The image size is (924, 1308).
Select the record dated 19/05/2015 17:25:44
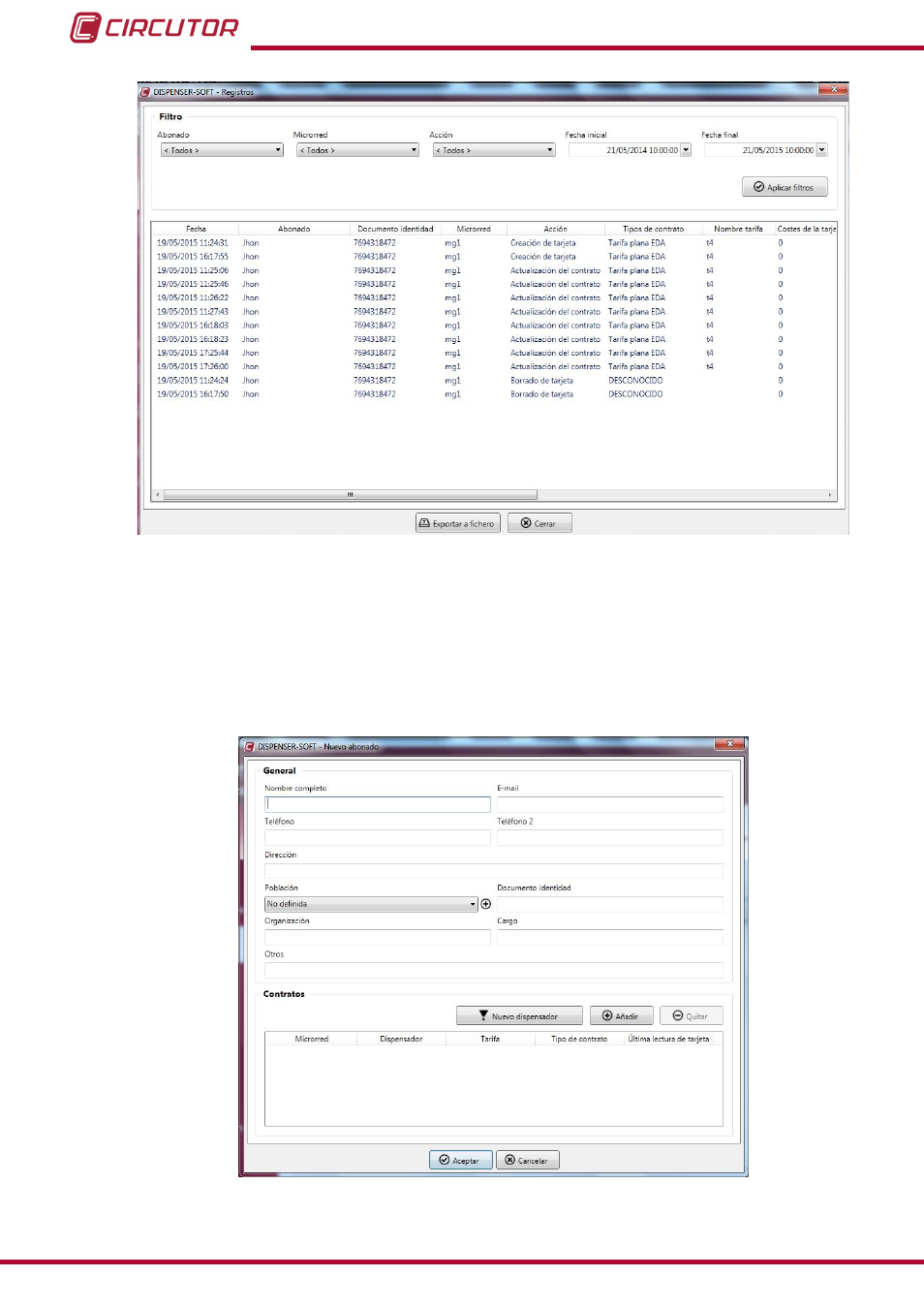point(494,353)
